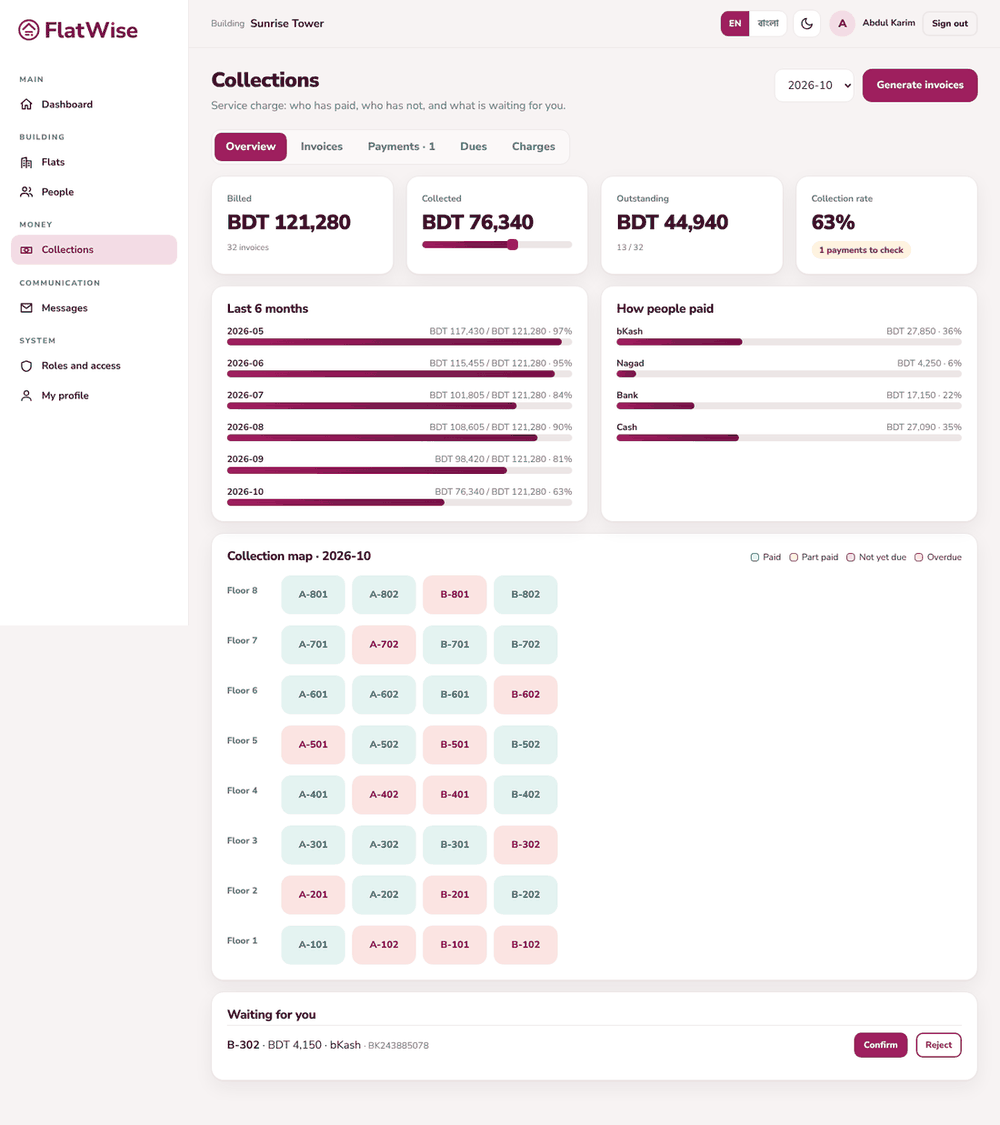Viewport: 1000px width, 1125px height.
Task: Click the Dashboard home icon
Action: [x=27, y=104]
